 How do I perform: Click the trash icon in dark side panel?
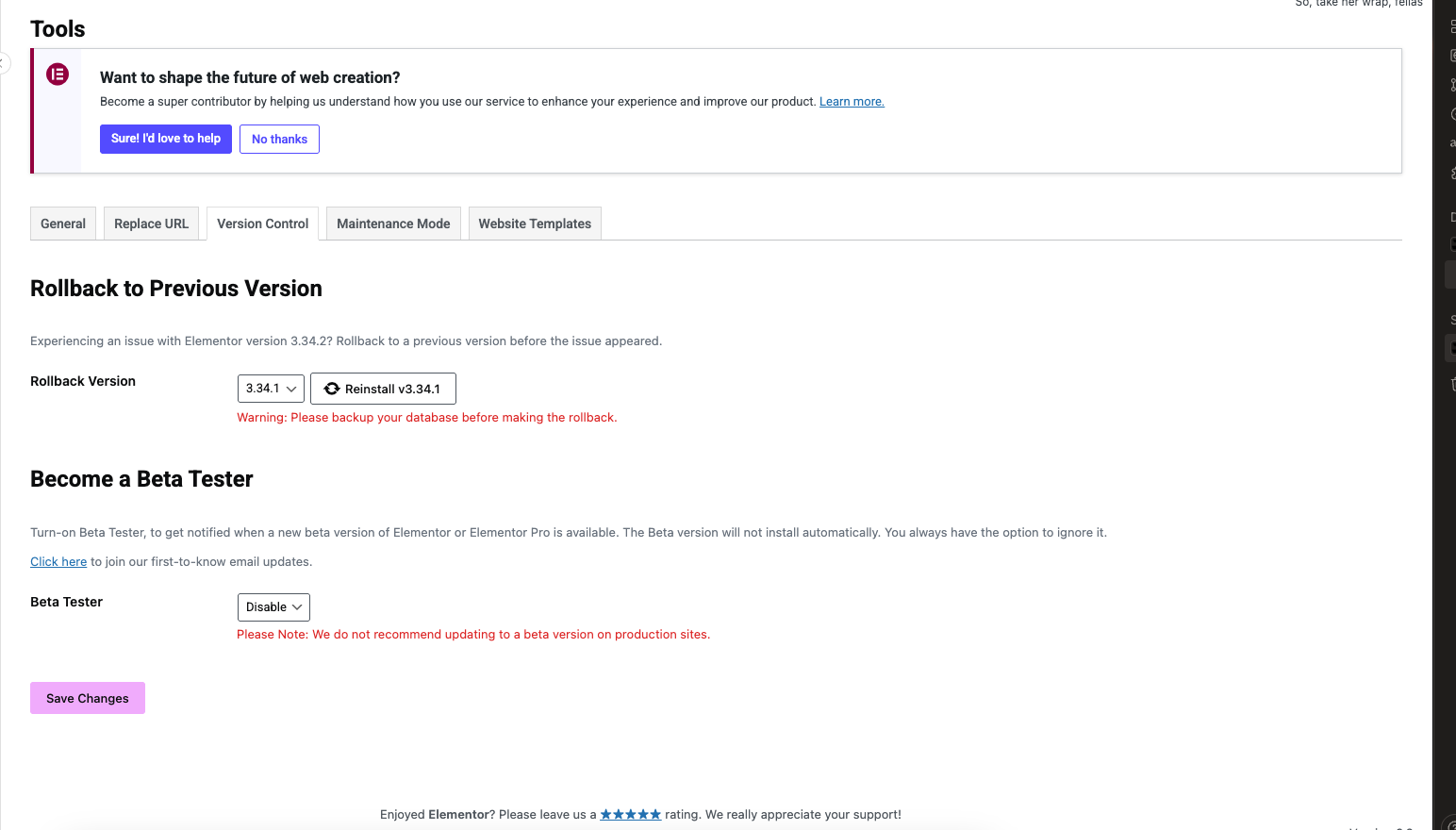[1452, 383]
